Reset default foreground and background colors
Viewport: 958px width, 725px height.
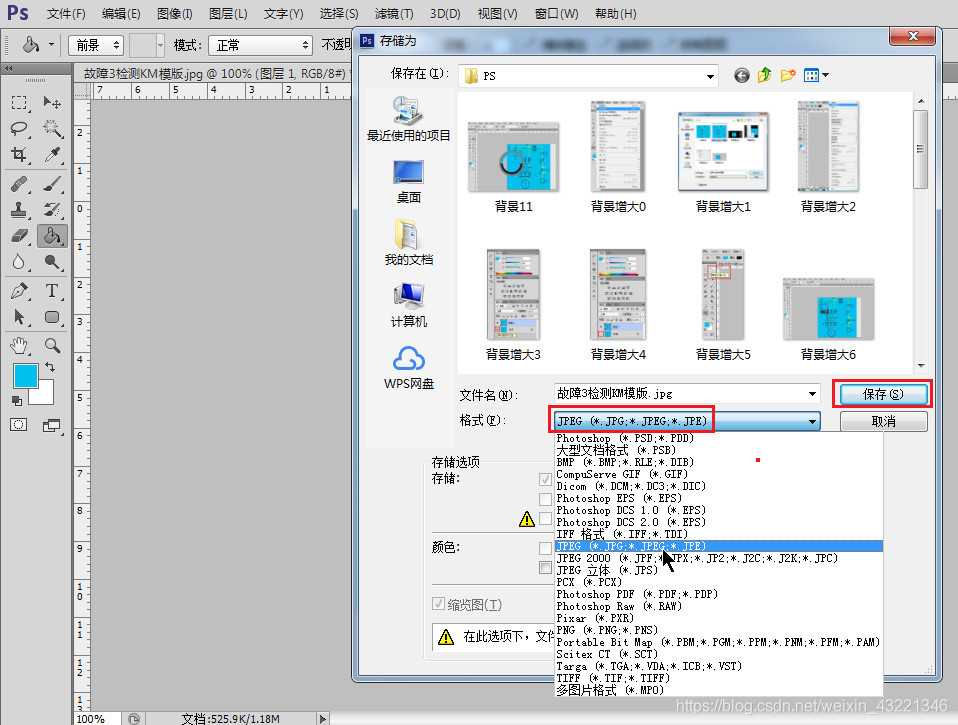pyautogui.click(x=17, y=401)
